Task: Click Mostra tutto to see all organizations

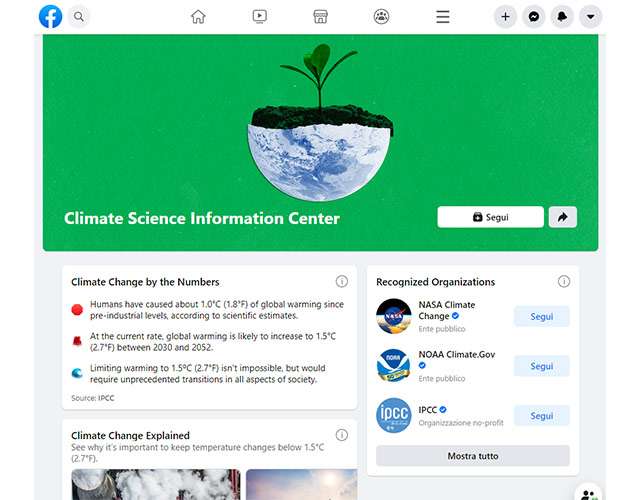Action: point(473,456)
